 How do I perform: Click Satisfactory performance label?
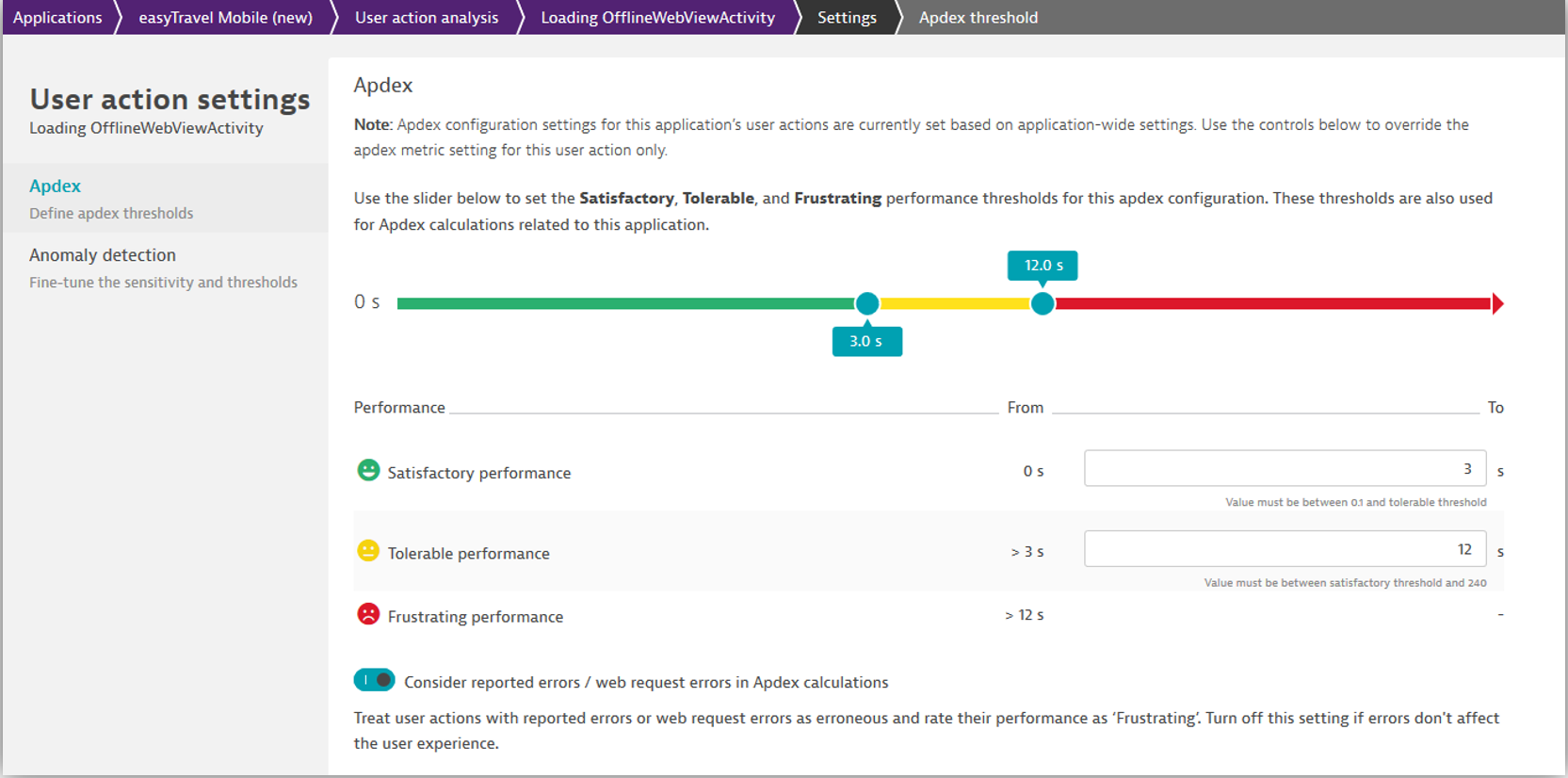tap(479, 473)
